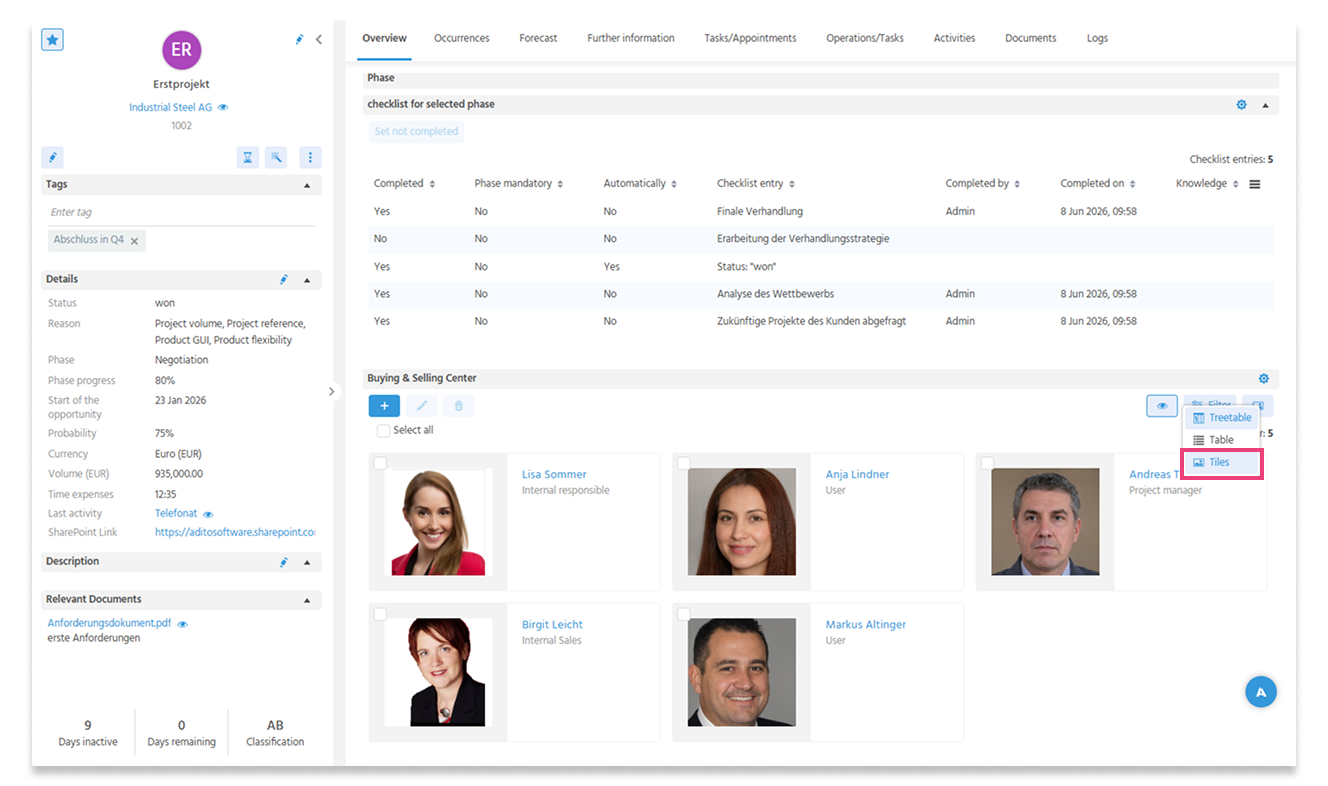
Task: Click the hourglass icon in left panel
Action: point(248,157)
